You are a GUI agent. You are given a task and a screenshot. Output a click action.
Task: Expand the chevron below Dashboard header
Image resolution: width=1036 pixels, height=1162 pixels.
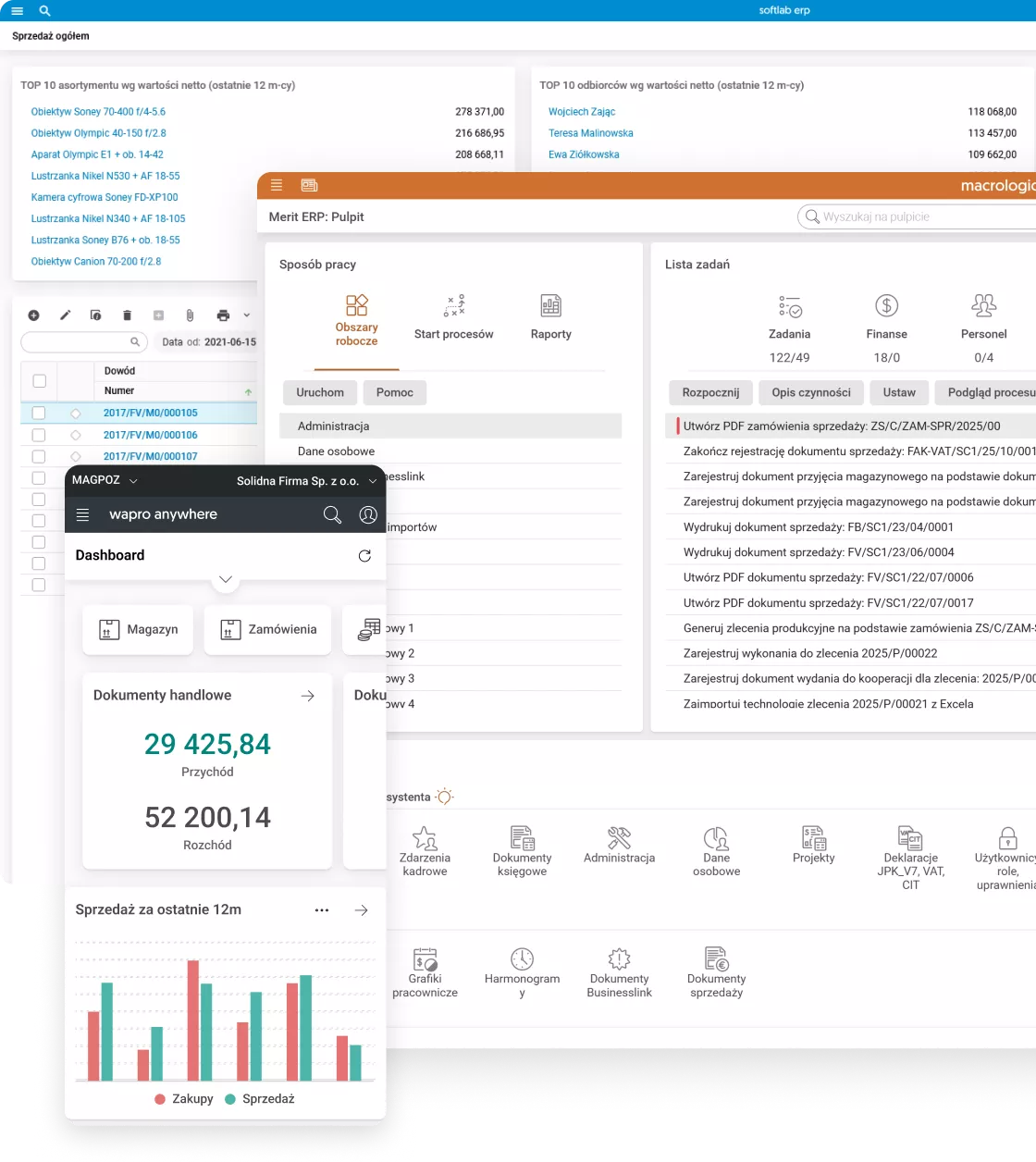click(225, 579)
